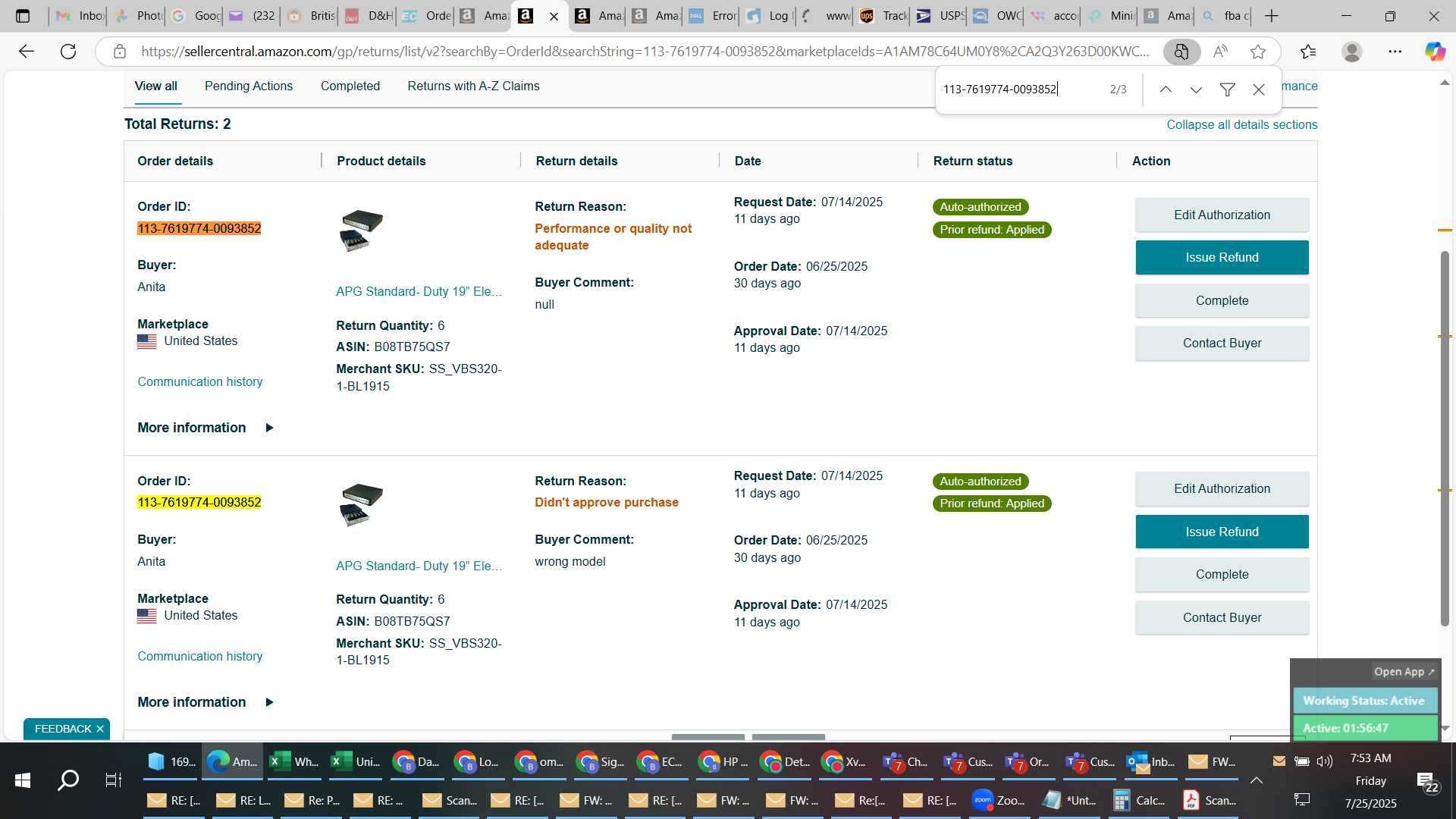This screenshot has width=1456, height=819.
Task: Open first APG Standard-Duty product link
Action: pyautogui.click(x=419, y=292)
